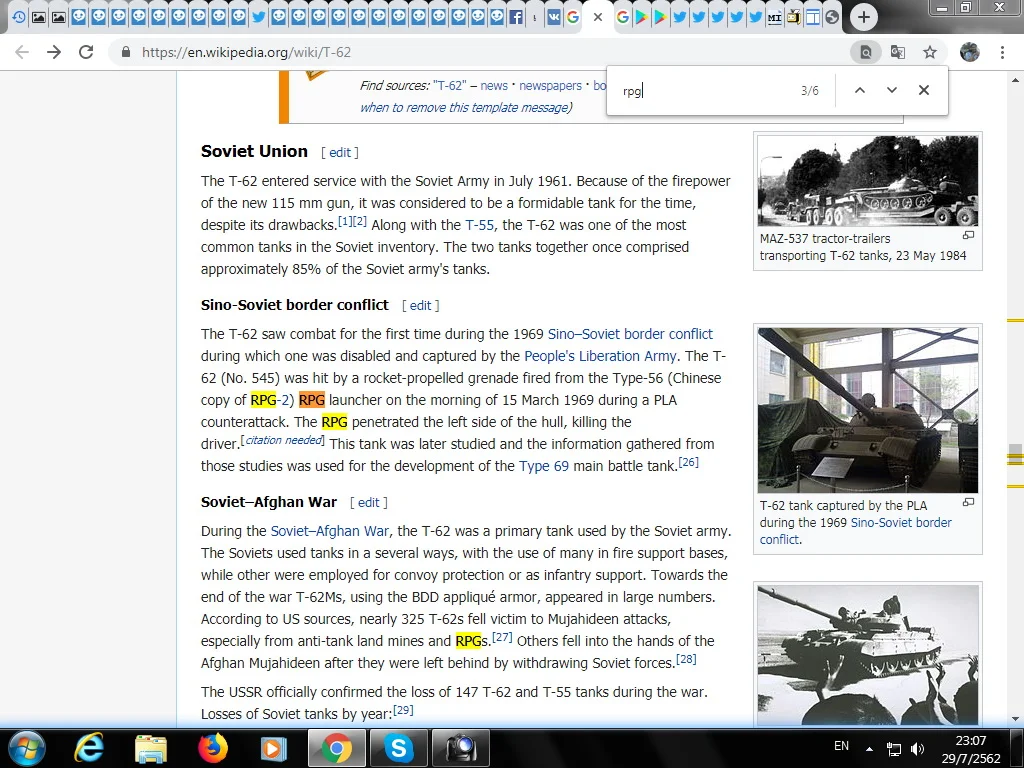Open Chrome's three-dot menu
Image resolution: width=1024 pixels, height=768 pixels.
(x=1002, y=52)
